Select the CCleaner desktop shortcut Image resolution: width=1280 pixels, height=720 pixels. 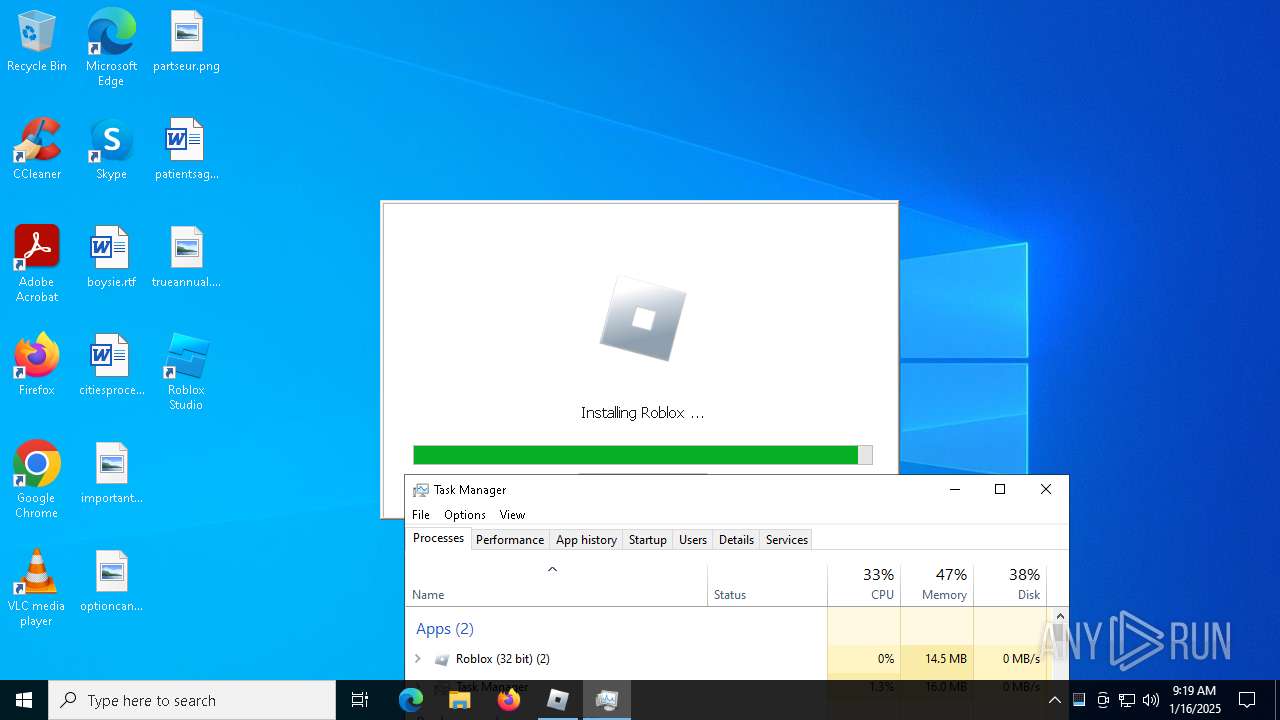click(x=37, y=150)
